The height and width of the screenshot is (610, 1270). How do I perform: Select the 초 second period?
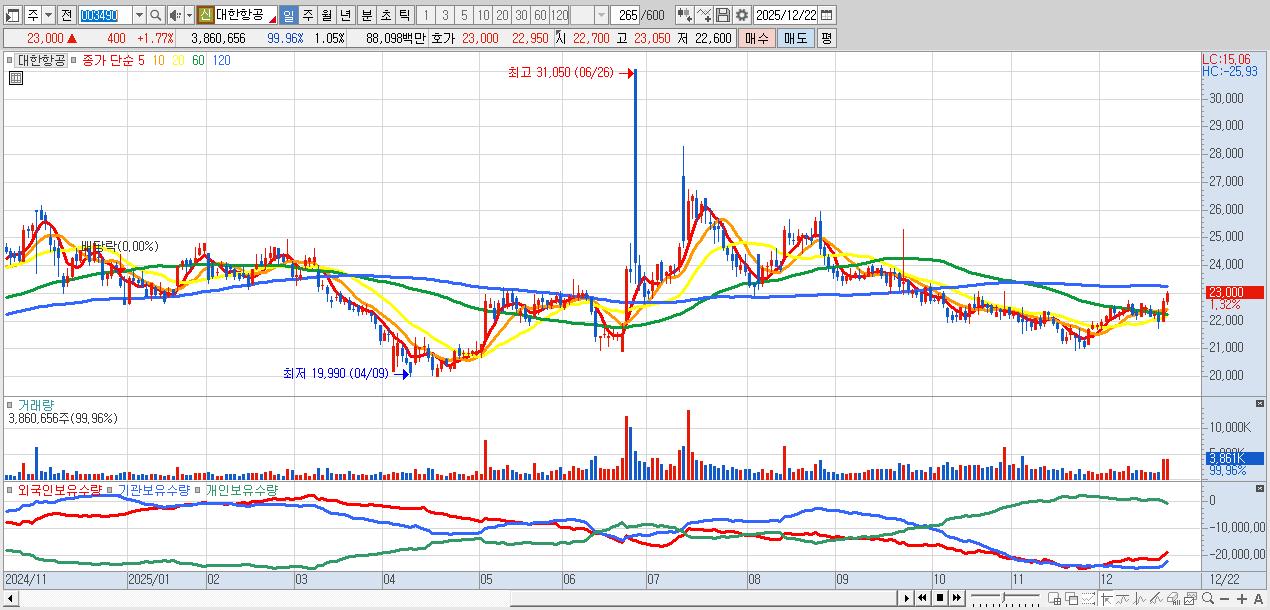[385, 15]
